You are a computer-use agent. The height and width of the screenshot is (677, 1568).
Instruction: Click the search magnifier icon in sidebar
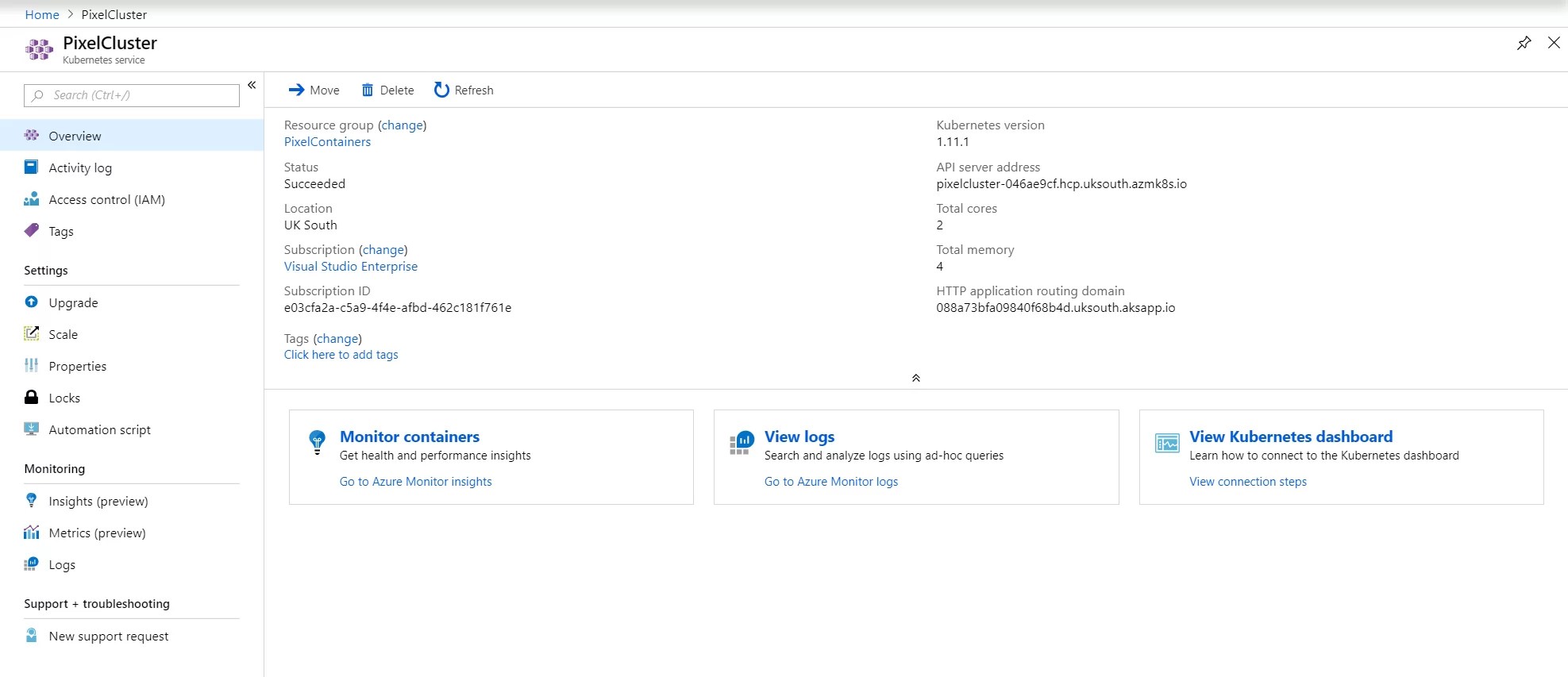click(x=37, y=95)
